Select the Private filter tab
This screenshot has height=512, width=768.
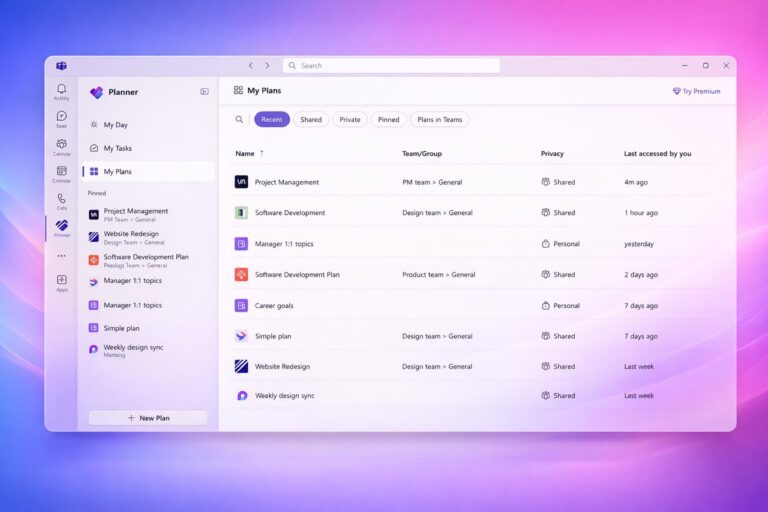pyautogui.click(x=350, y=120)
